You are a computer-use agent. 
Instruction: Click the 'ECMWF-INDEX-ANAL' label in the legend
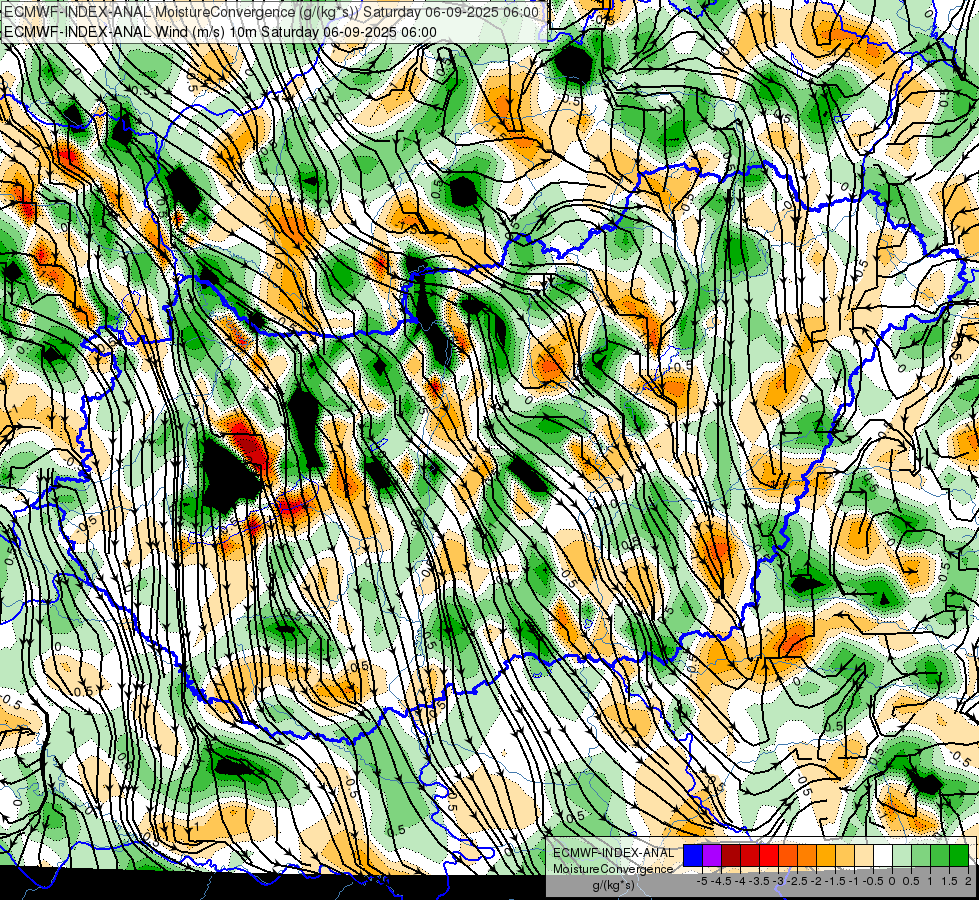[613, 853]
